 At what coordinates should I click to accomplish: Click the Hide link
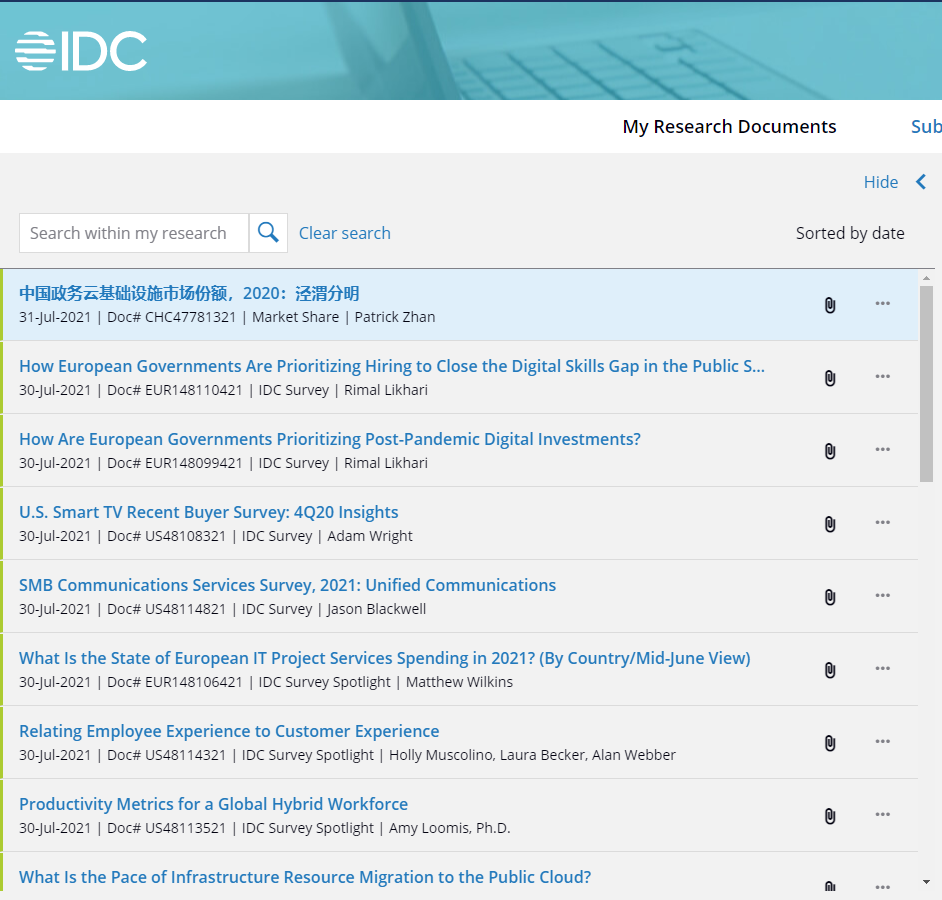pos(881,182)
